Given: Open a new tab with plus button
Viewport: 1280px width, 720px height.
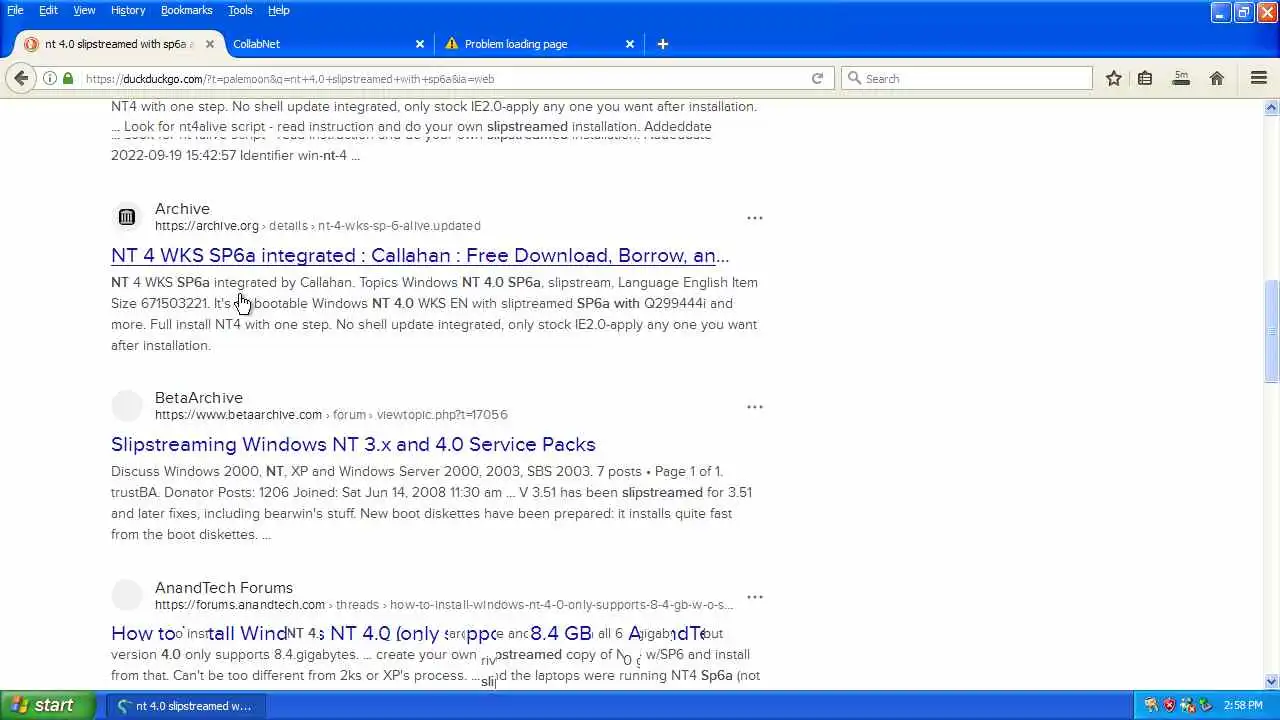Looking at the screenshot, I should tap(662, 44).
